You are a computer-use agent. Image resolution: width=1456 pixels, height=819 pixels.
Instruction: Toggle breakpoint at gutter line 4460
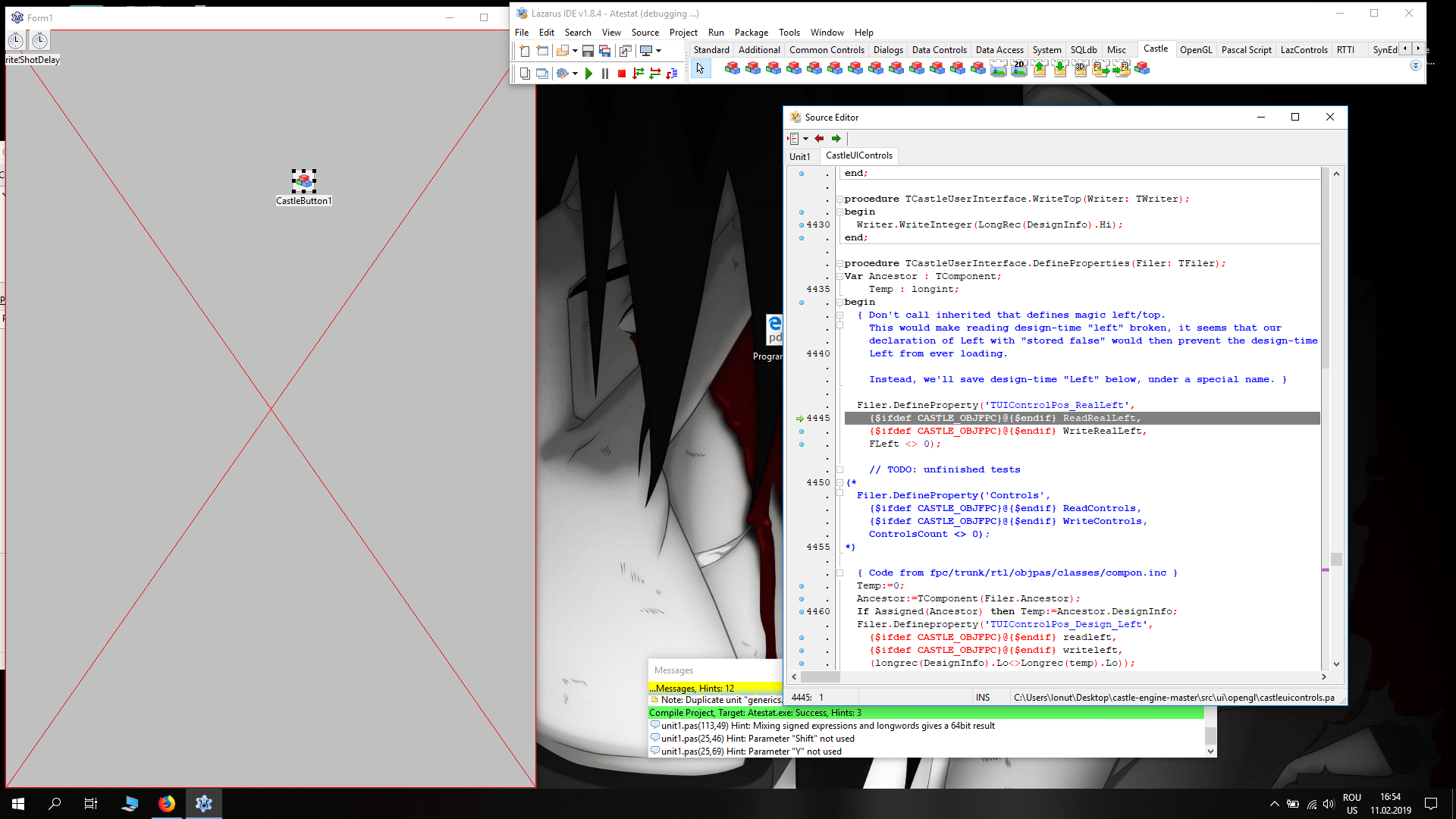coord(802,612)
